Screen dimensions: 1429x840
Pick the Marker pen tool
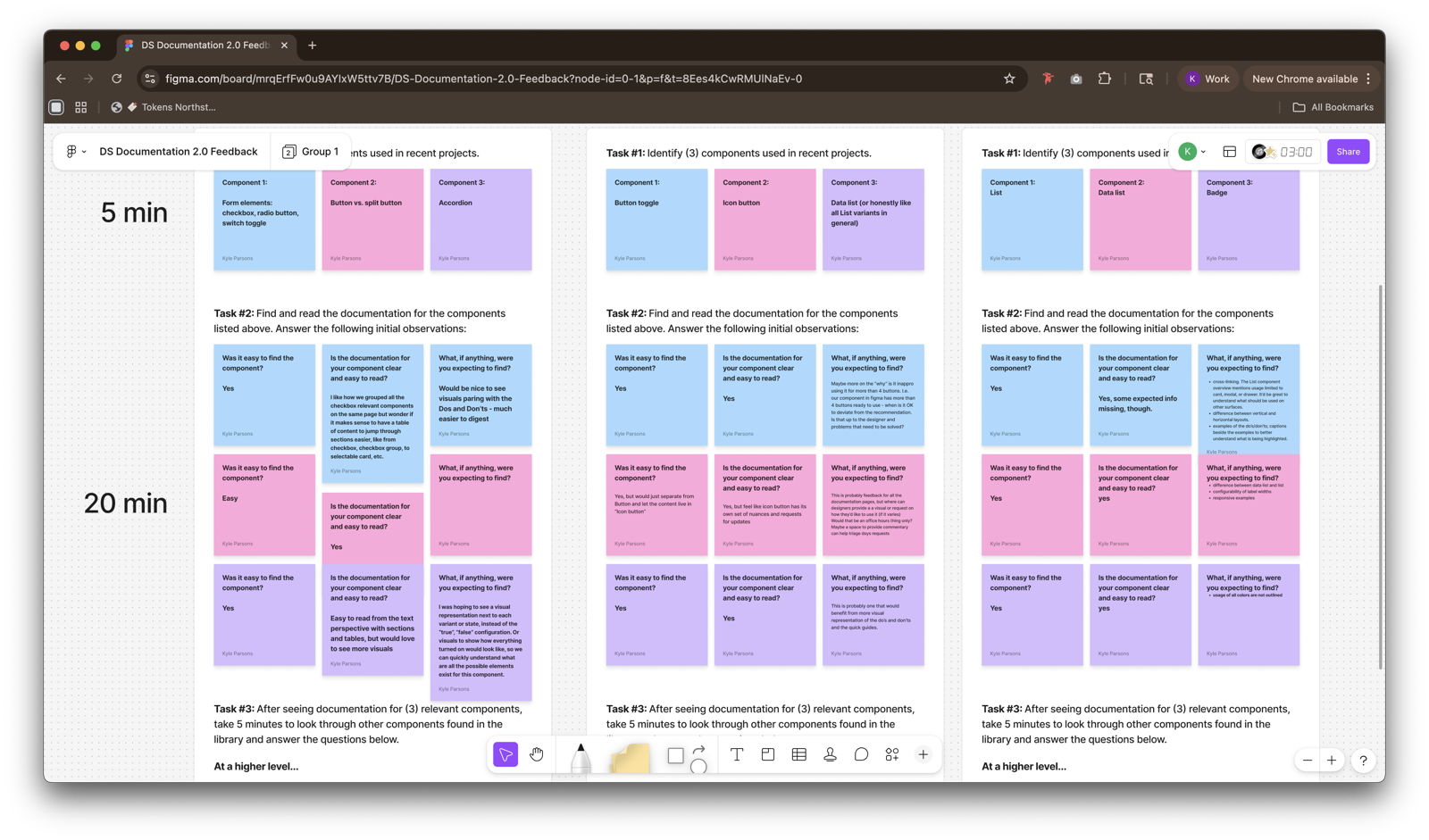coord(581,757)
